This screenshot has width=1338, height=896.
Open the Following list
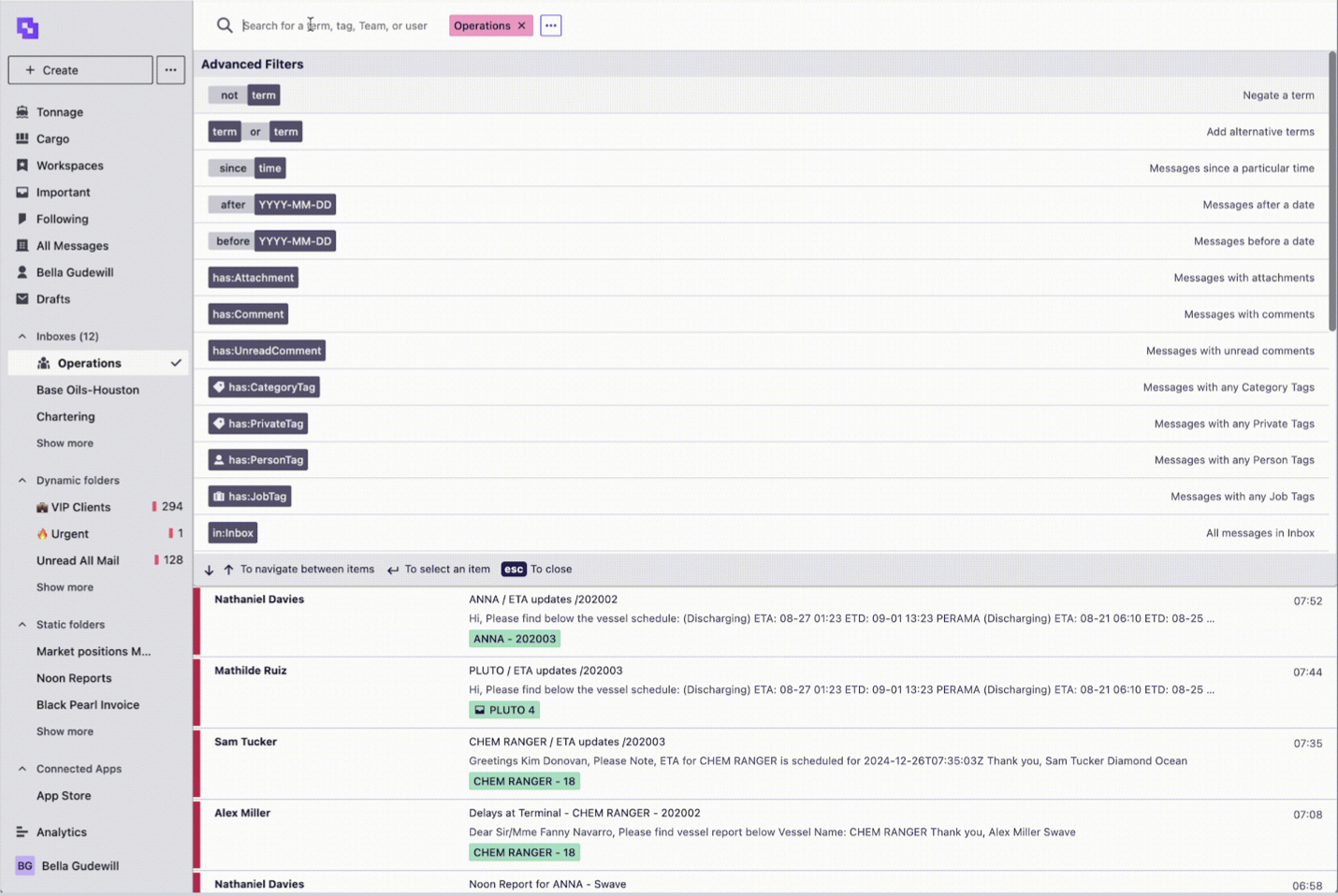click(x=62, y=219)
